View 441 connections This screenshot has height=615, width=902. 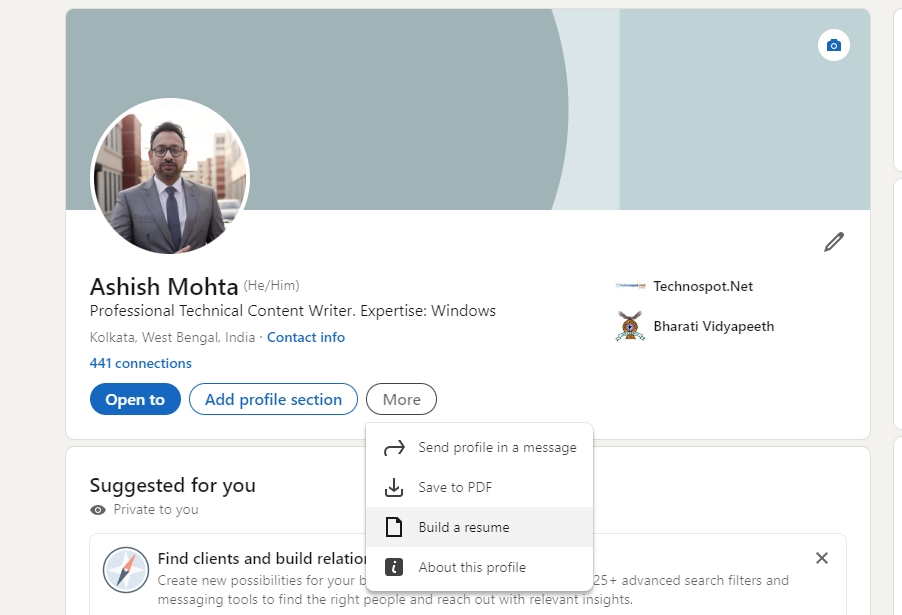tap(141, 363)
